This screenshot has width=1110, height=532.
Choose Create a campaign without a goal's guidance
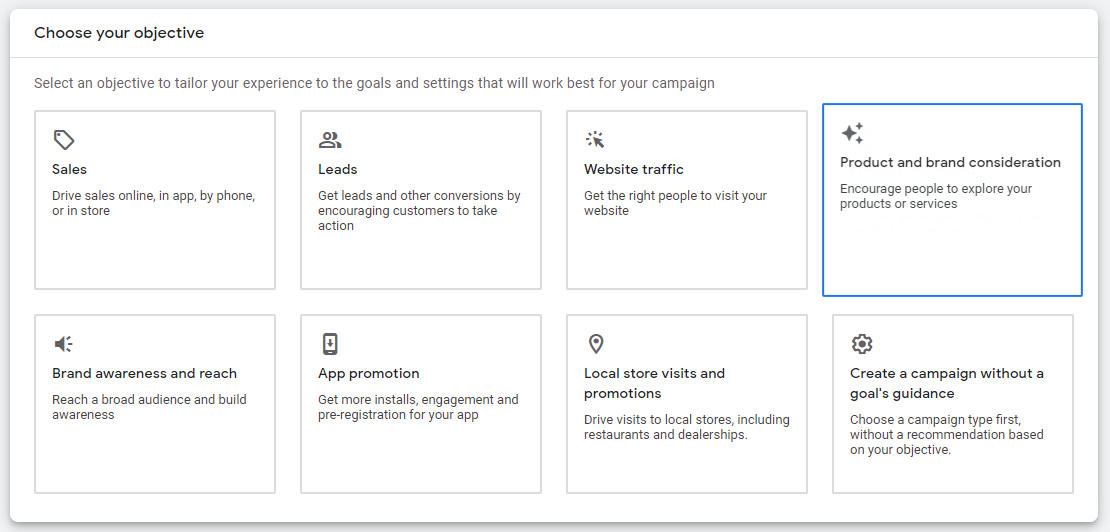(x=946, y=383)
